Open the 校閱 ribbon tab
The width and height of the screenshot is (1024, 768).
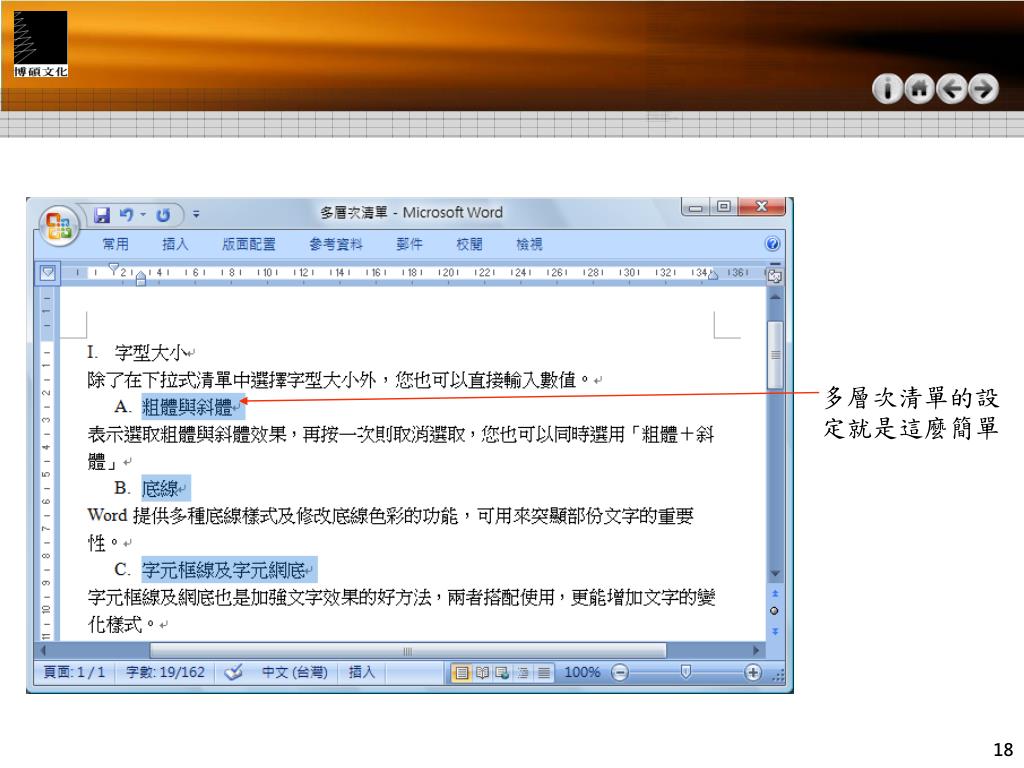click(469, 244)
